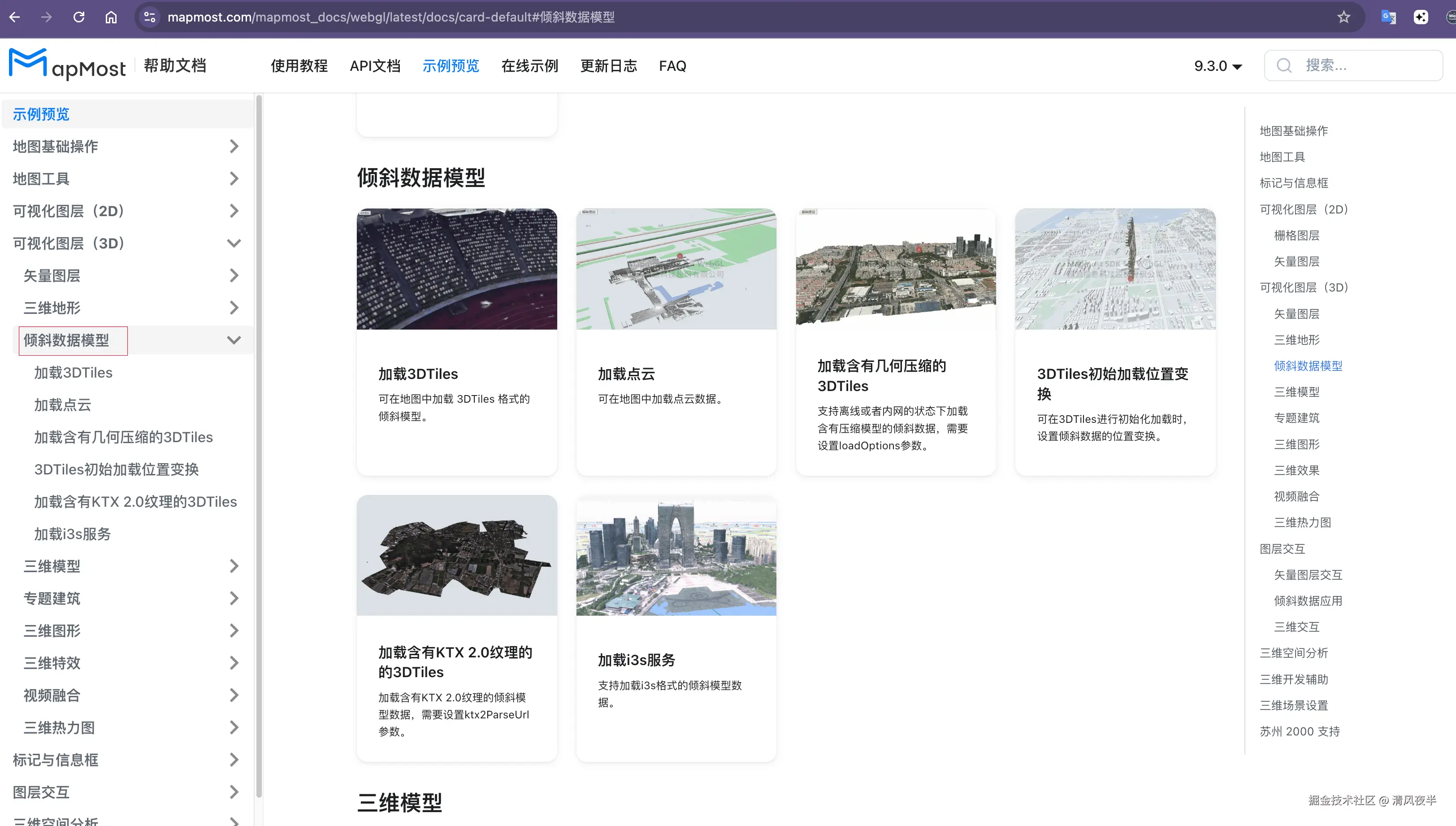Open site info icon in address bar
Screen dimensions: 1456x826
(x=150, y=17)
